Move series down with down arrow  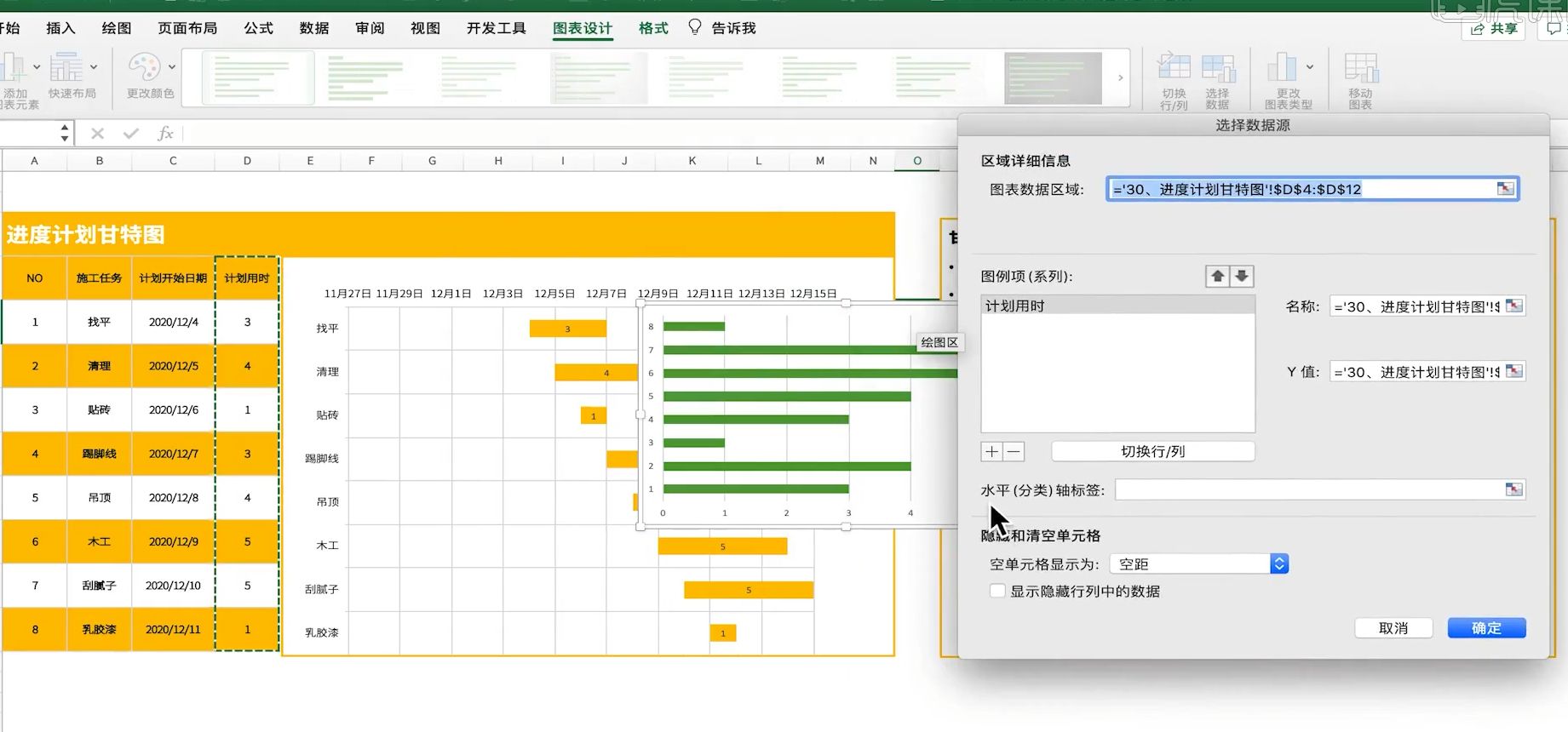point(1242,276)
